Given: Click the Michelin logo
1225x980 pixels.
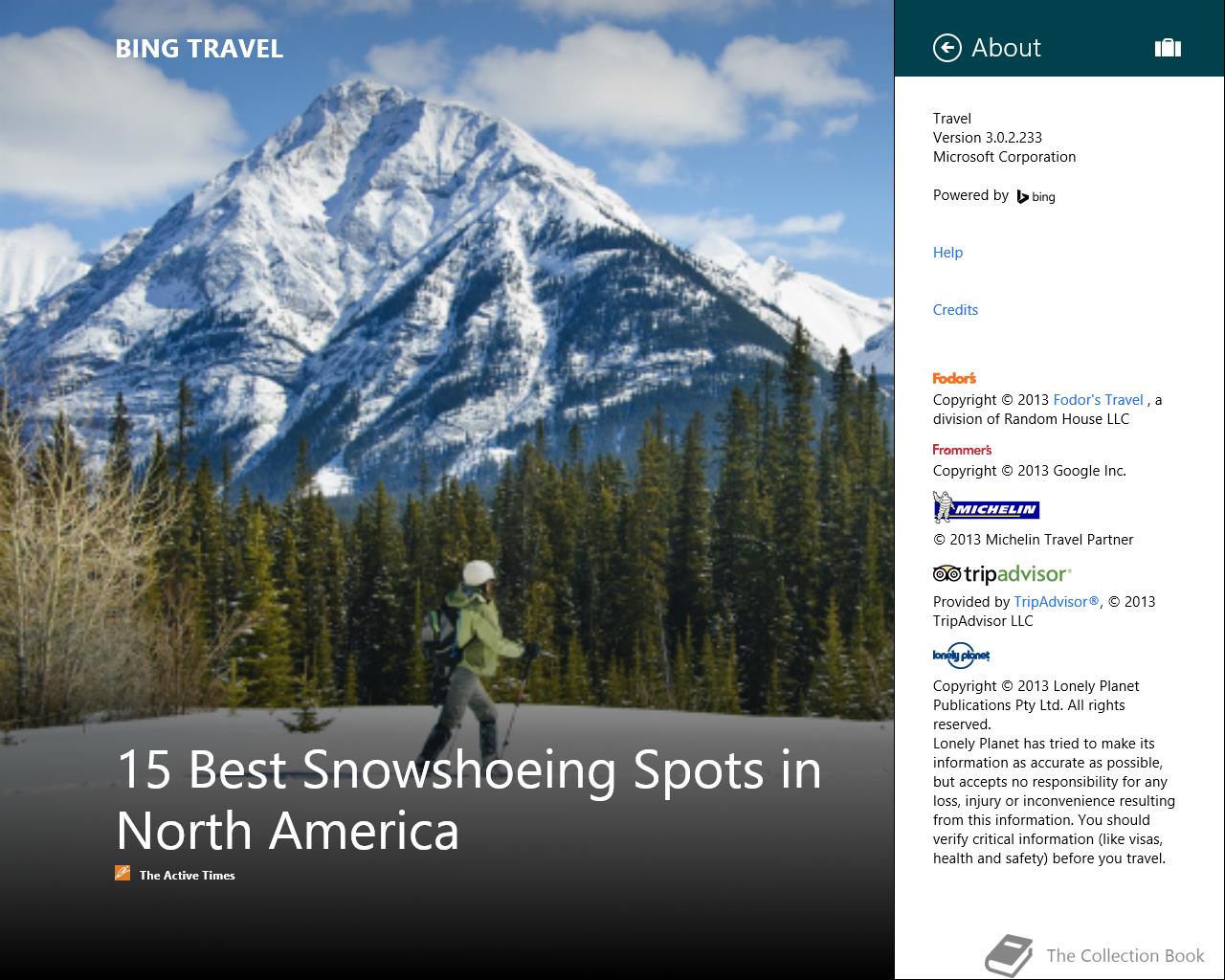Looking at the screenshot, I should (986, 507).
